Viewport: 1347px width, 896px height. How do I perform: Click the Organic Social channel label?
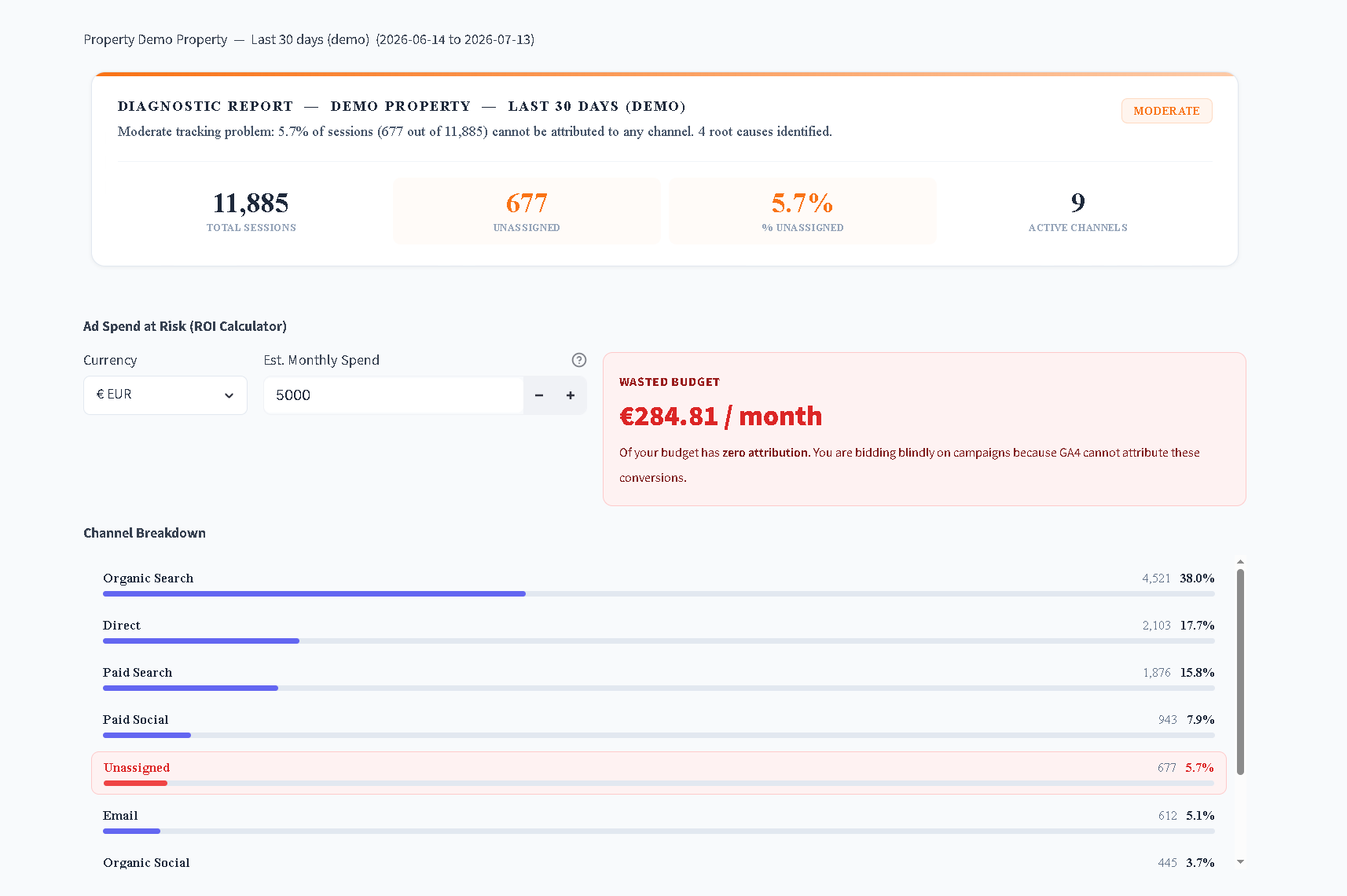point(146,863)
